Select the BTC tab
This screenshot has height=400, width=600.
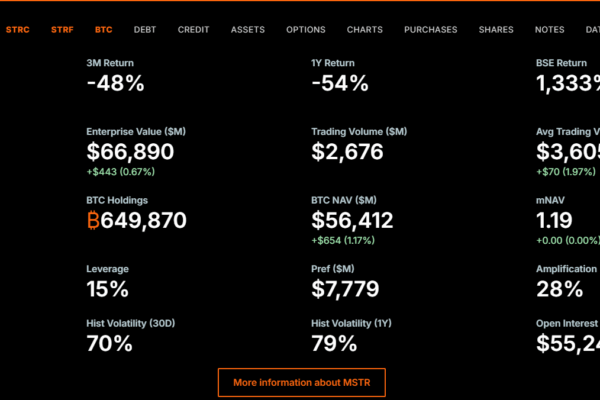(104, 30)
